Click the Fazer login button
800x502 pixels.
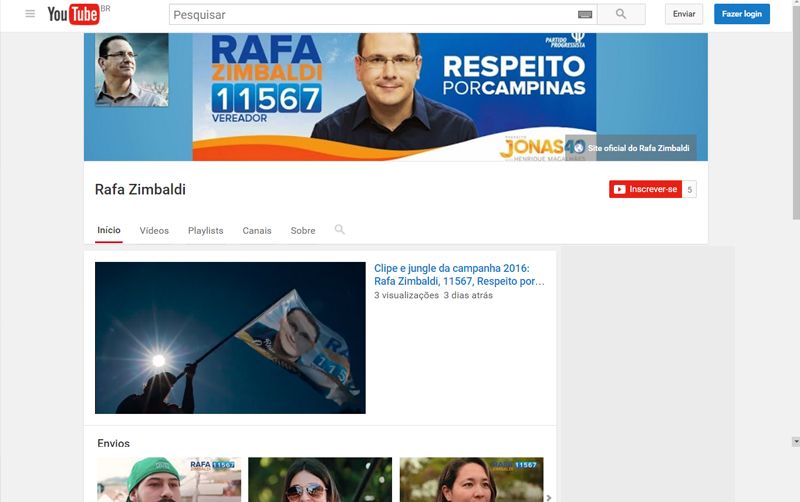point(741,14)
